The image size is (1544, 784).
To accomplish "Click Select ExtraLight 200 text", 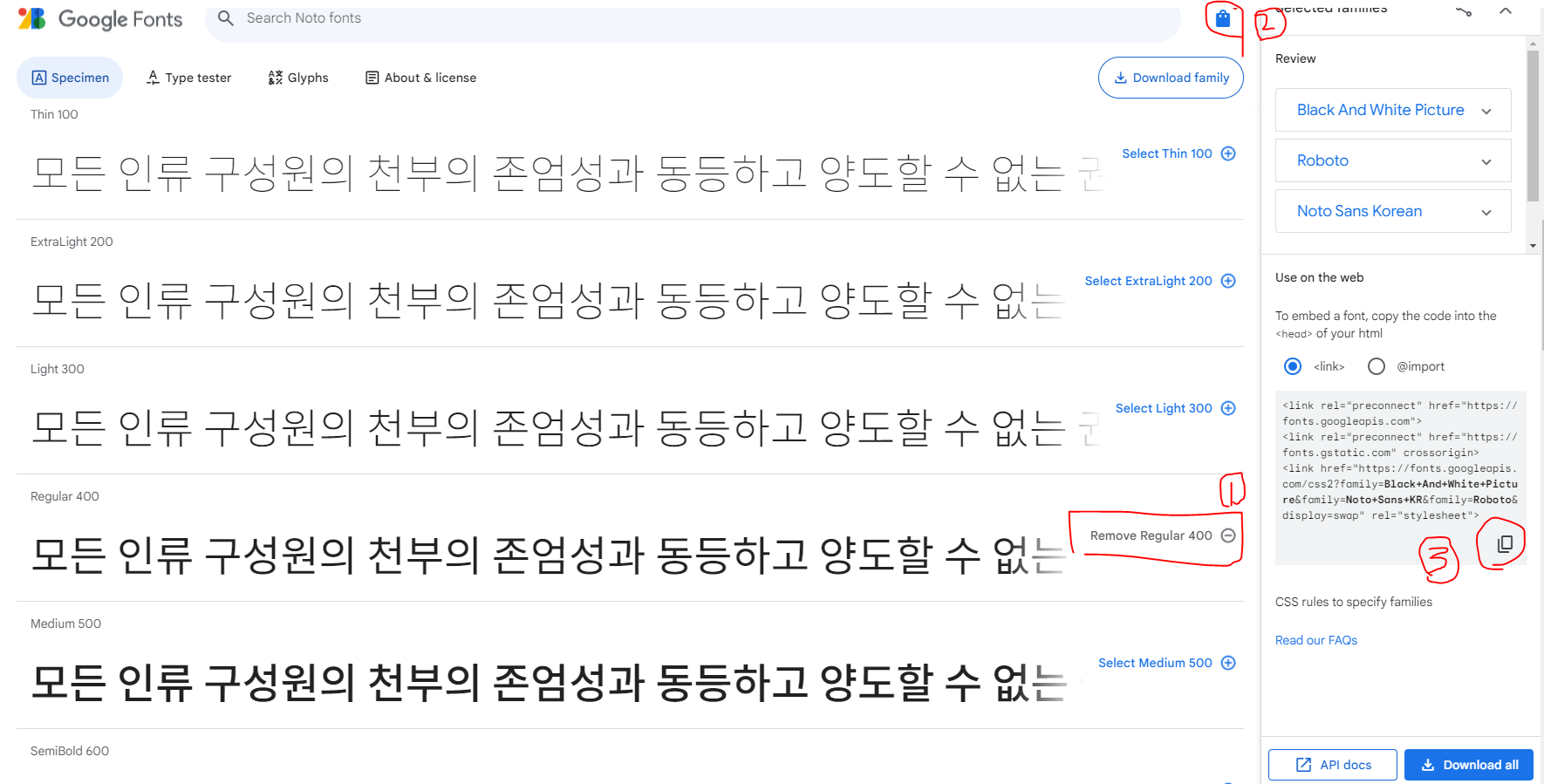I will pyautogui.click(x=1148, y=281).
